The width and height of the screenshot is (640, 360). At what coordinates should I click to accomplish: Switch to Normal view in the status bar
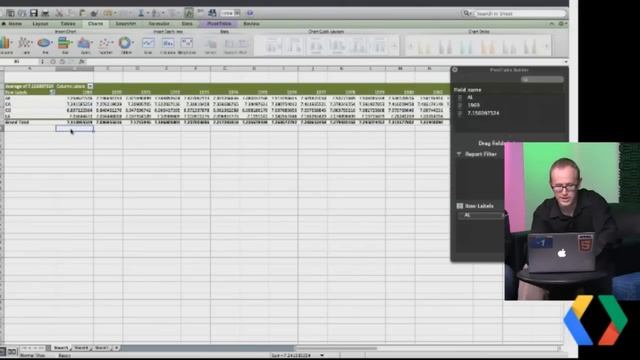[2, 351]
